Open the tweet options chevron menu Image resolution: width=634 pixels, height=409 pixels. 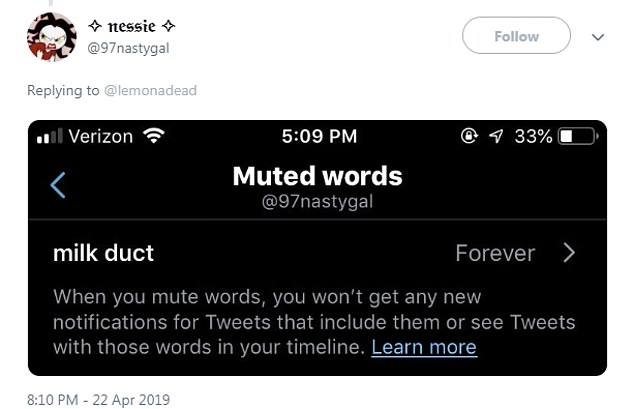point(598,37)
